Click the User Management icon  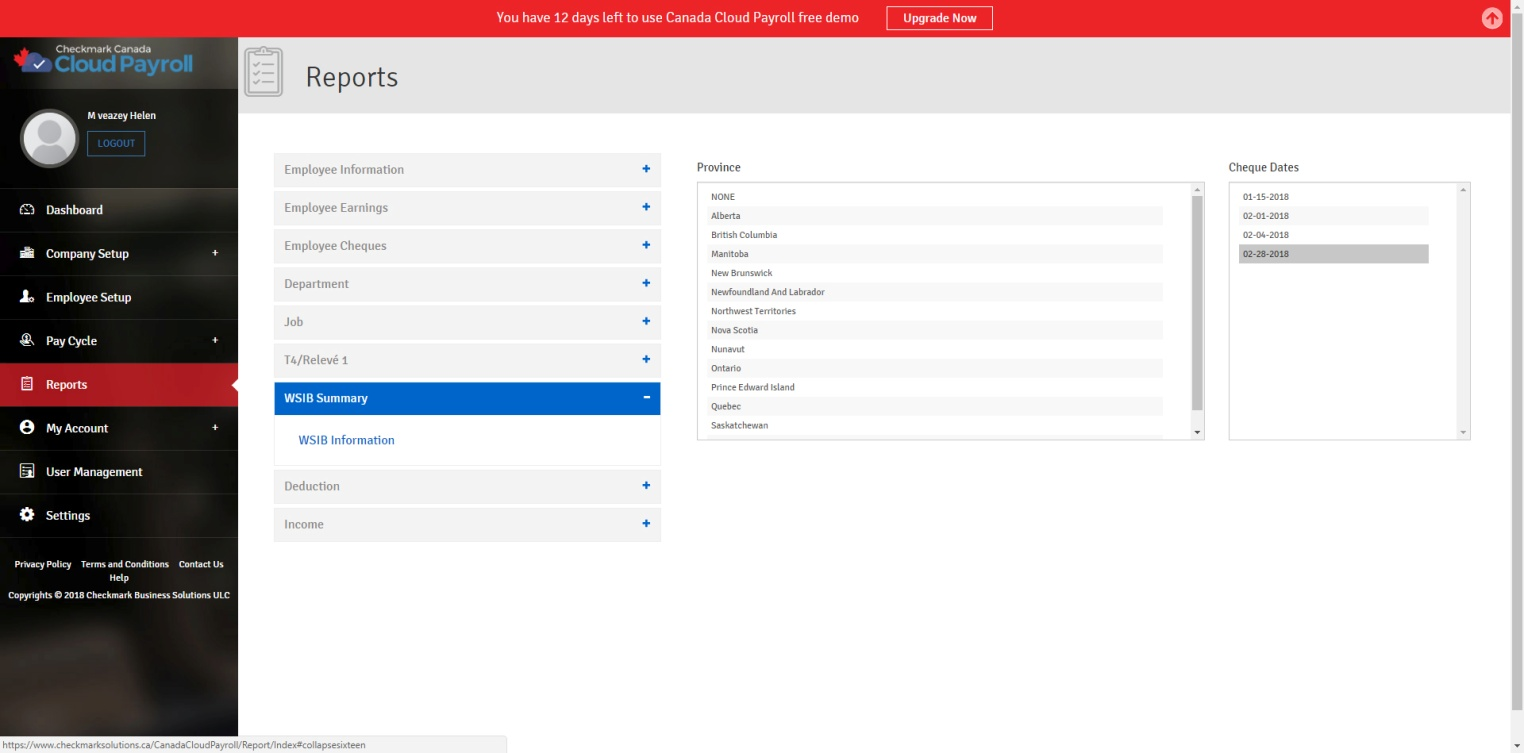27,472
